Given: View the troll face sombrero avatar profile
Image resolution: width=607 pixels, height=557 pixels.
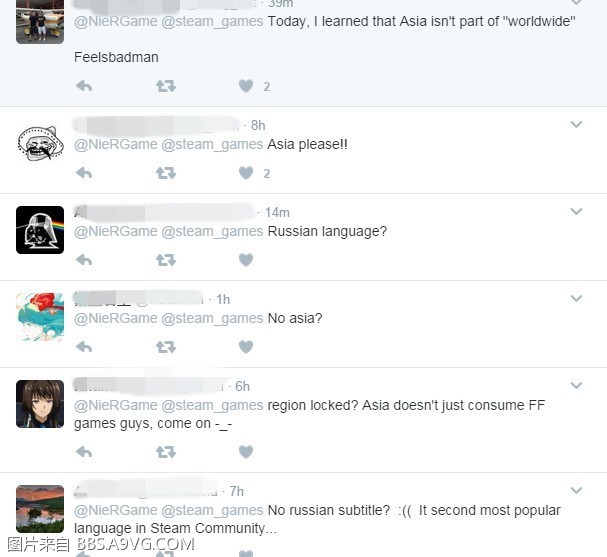Looking at the screenshot, I should 40,143.
